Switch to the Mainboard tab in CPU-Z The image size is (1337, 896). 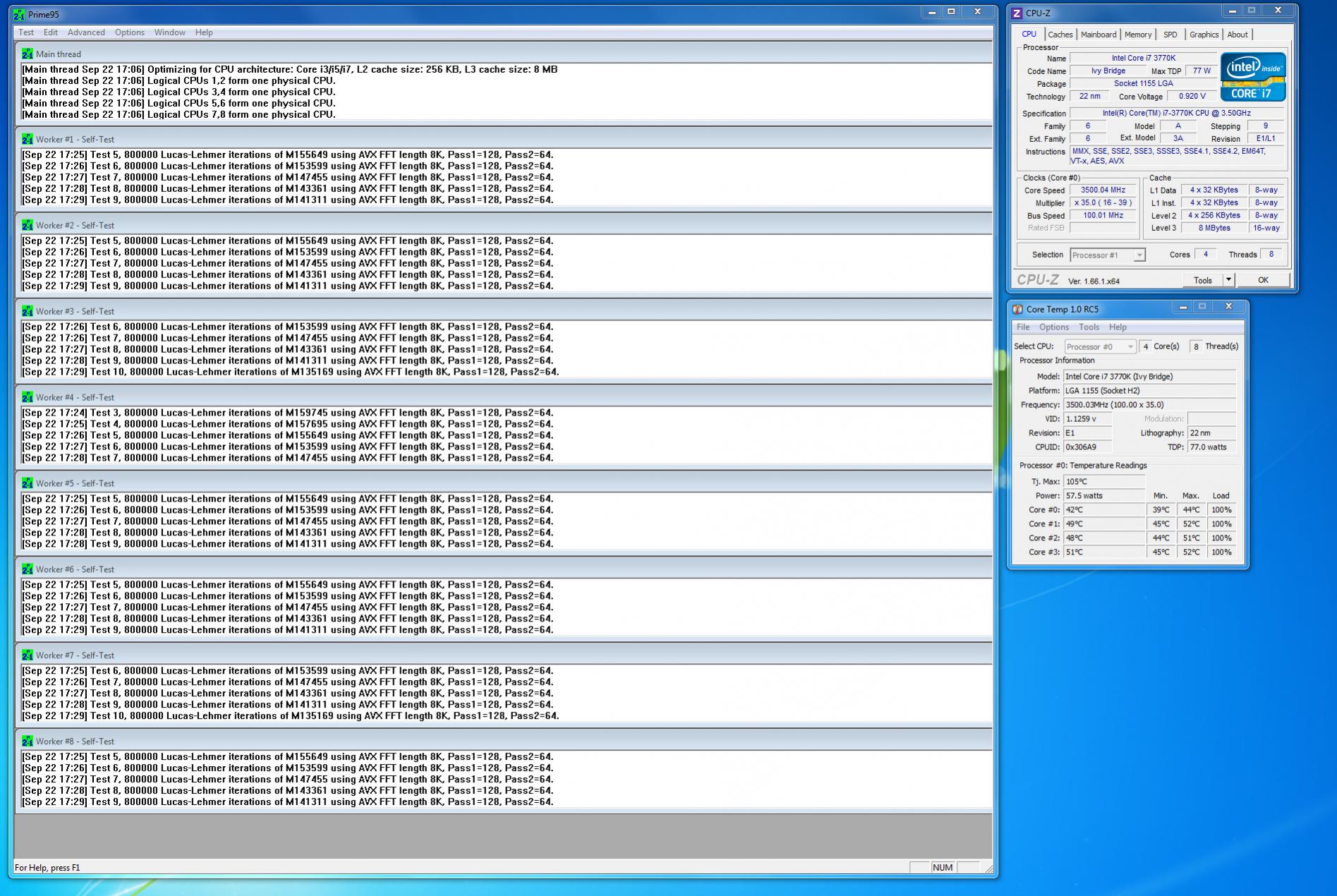[x=1099, y=35]
